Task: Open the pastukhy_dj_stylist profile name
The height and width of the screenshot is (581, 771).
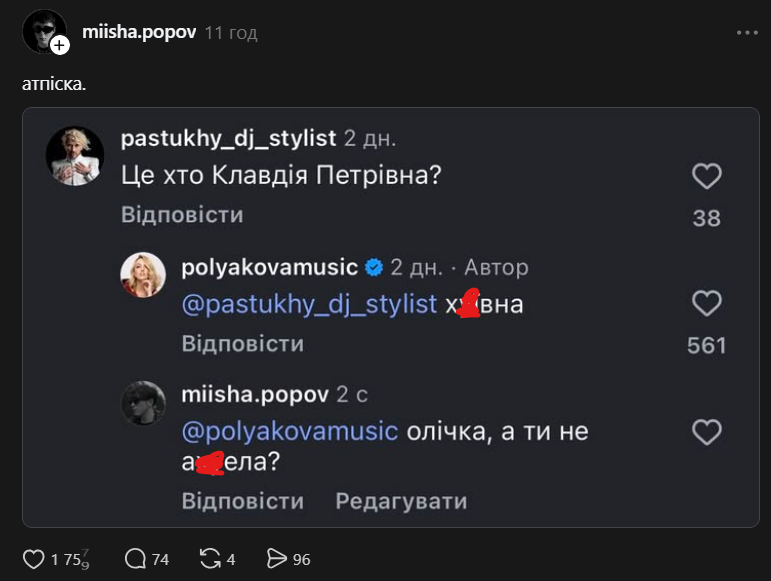Action: coord(227,138)
